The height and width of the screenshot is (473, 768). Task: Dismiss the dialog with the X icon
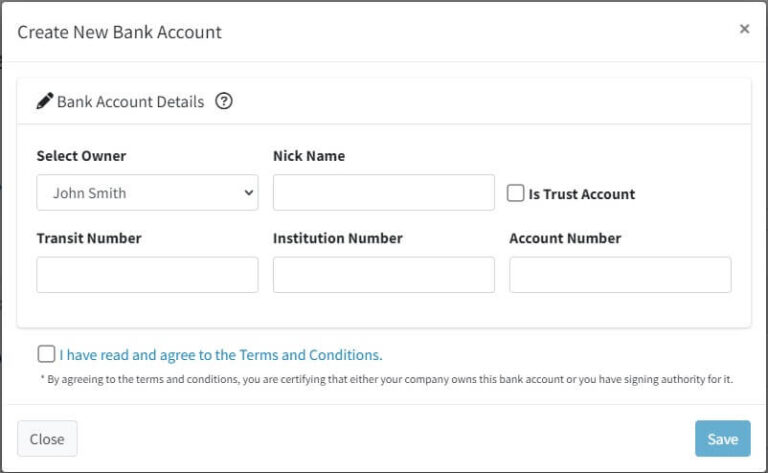744,29
